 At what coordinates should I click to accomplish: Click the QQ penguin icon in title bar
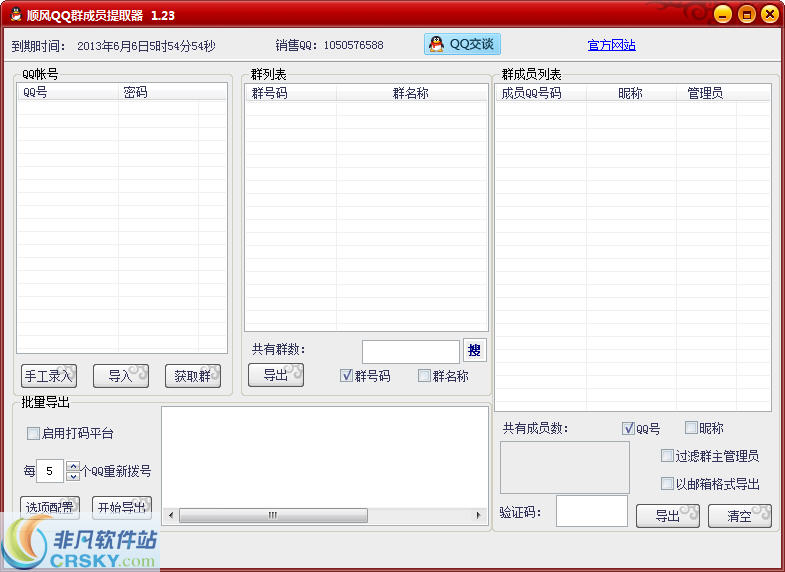pos(16,15)
